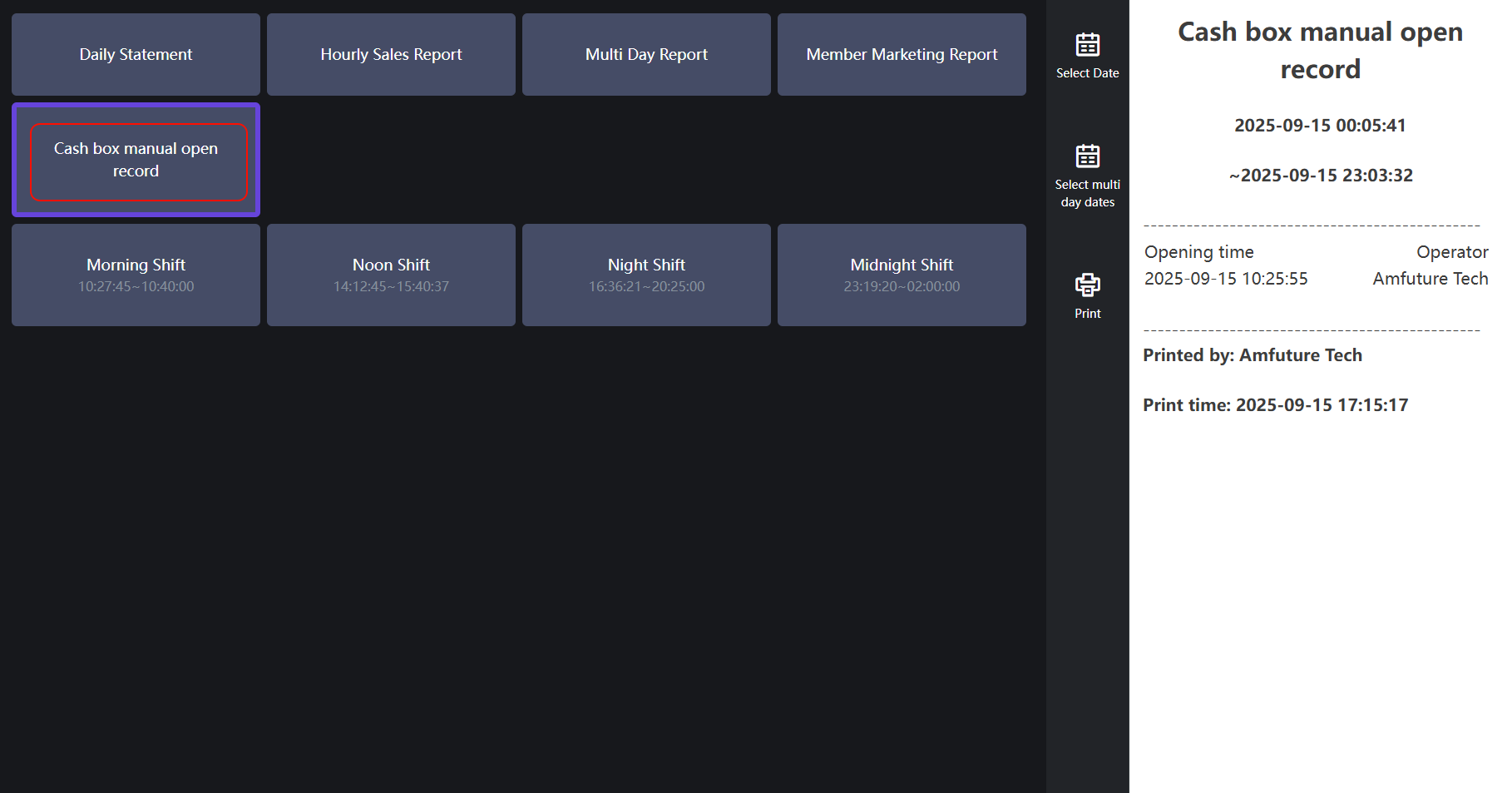
Task: Click the Printed by: Amfuture Tech line
Action: coord(1252,355)
